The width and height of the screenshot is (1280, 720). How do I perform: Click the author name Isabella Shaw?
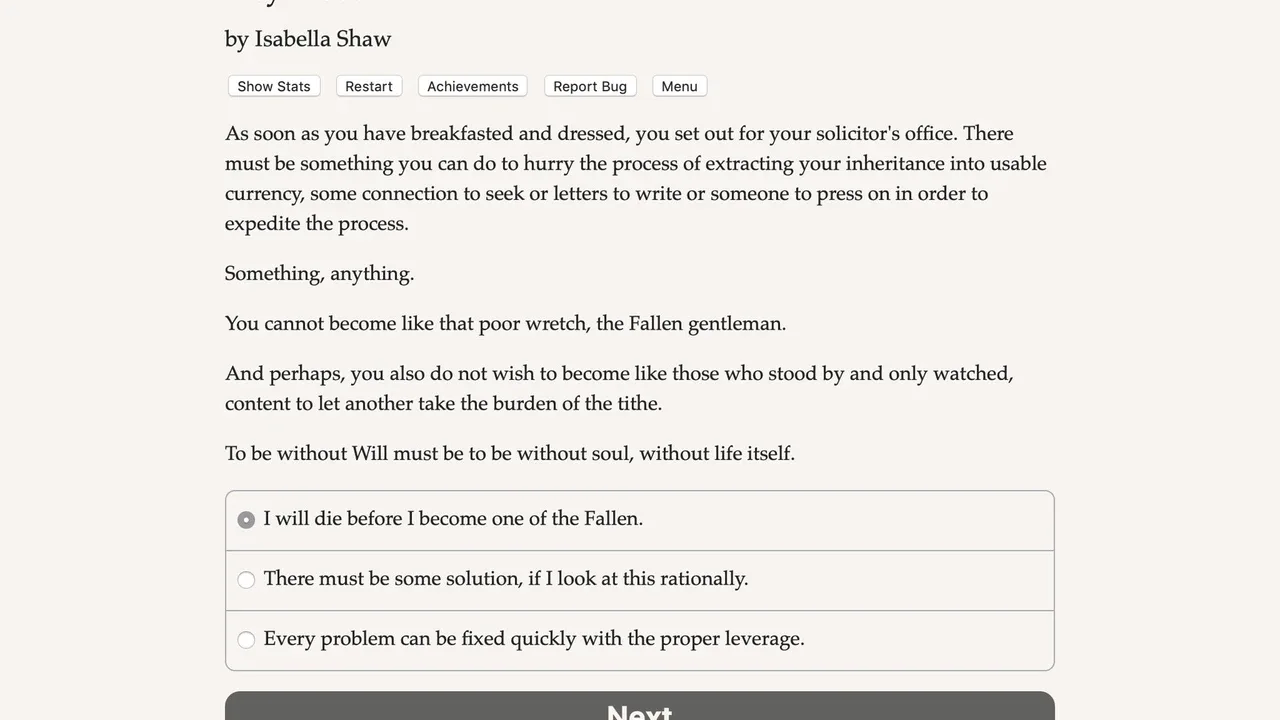[322, 39]
